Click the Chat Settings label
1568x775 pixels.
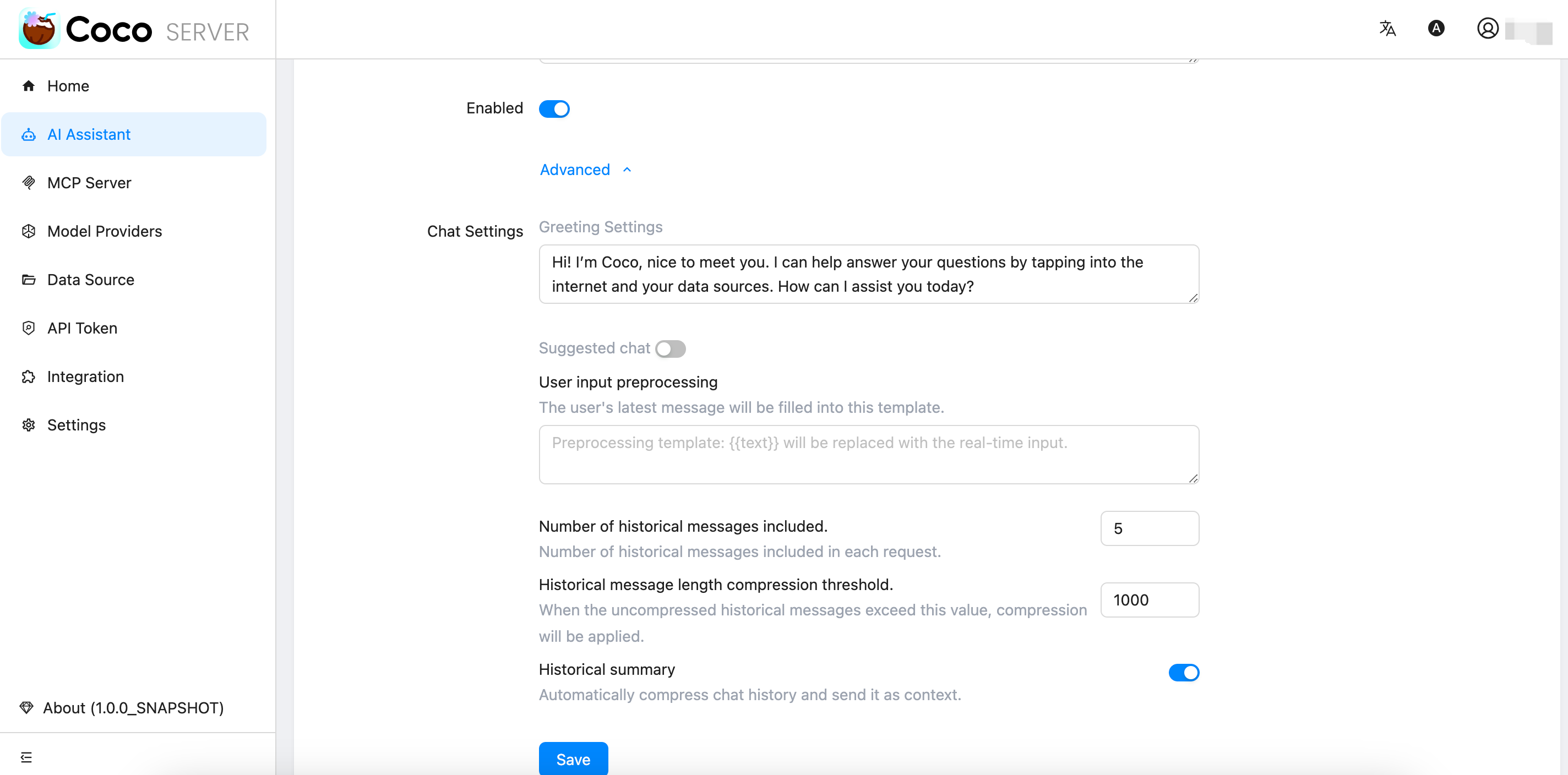click(475, 231)
